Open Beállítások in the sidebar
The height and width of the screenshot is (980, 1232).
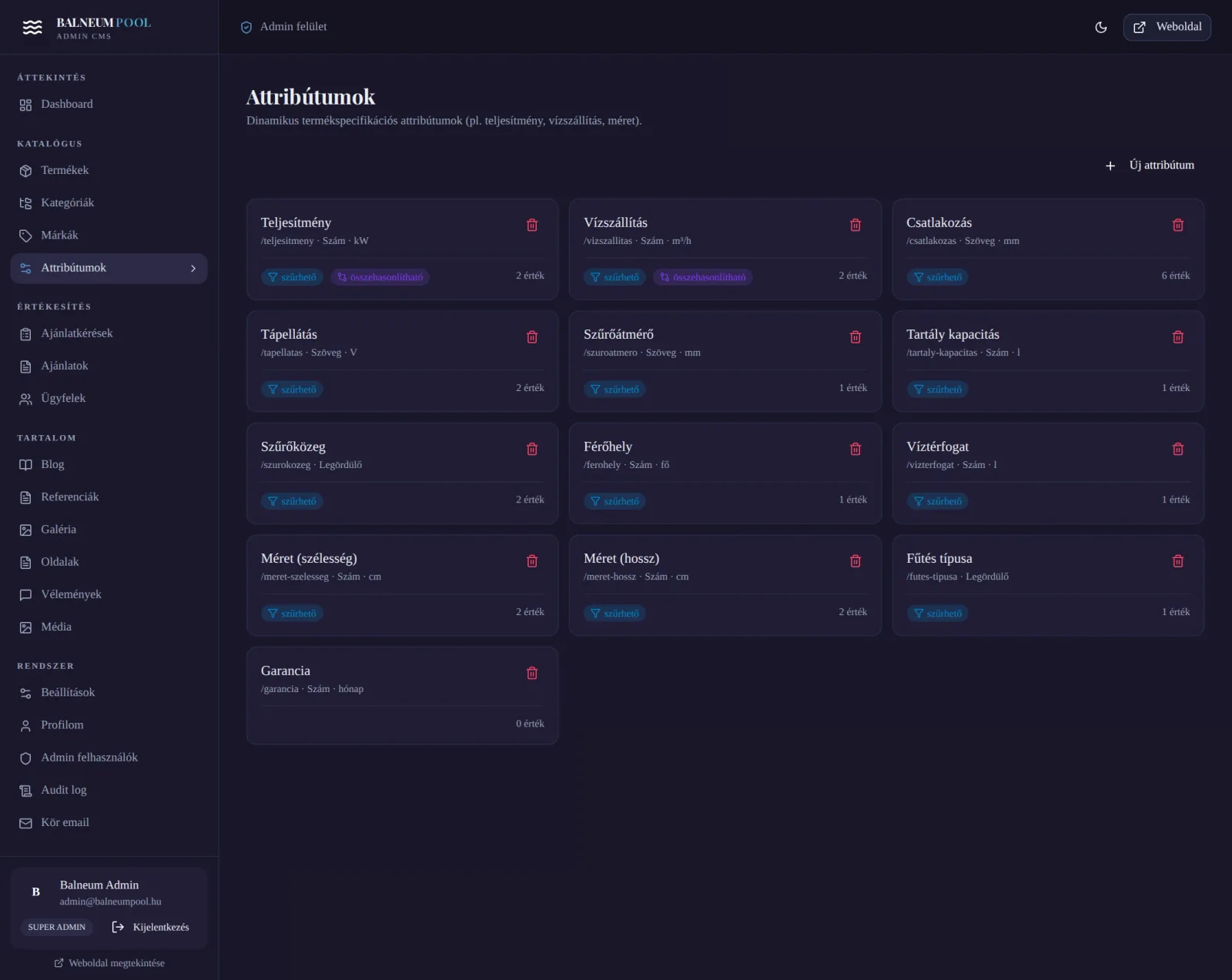click(x=109, y=693)
